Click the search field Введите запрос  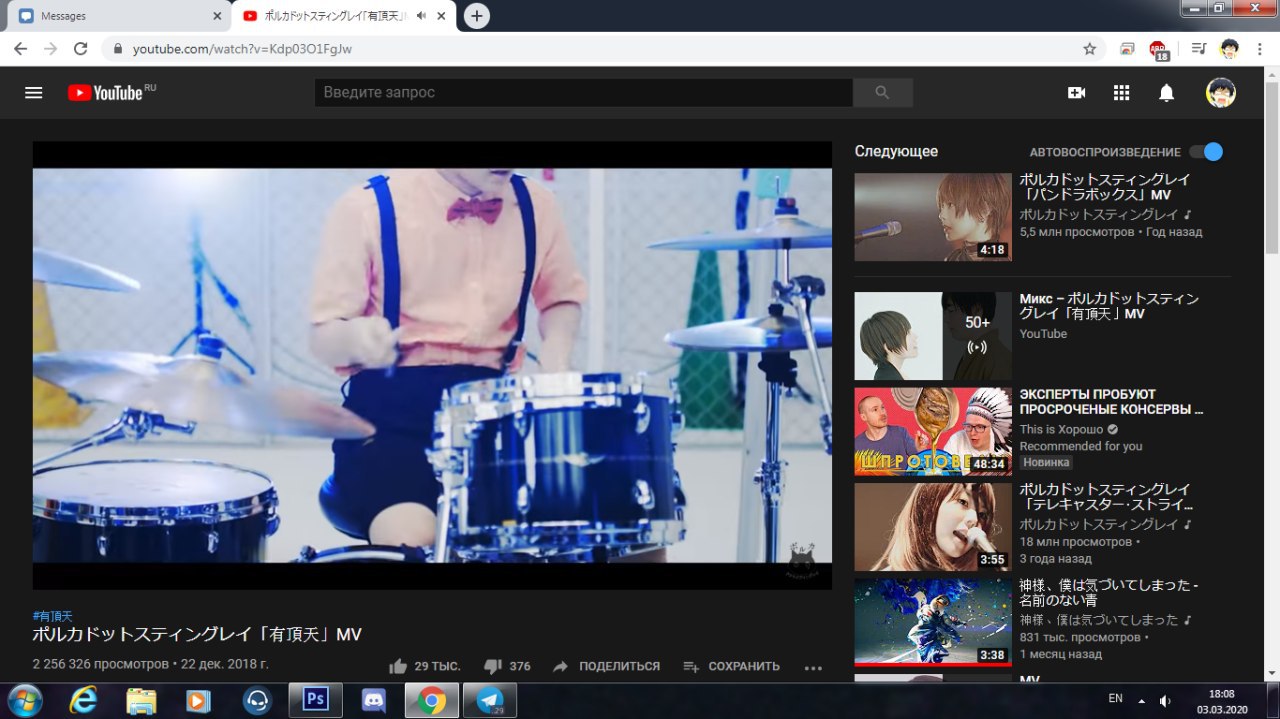583,92
